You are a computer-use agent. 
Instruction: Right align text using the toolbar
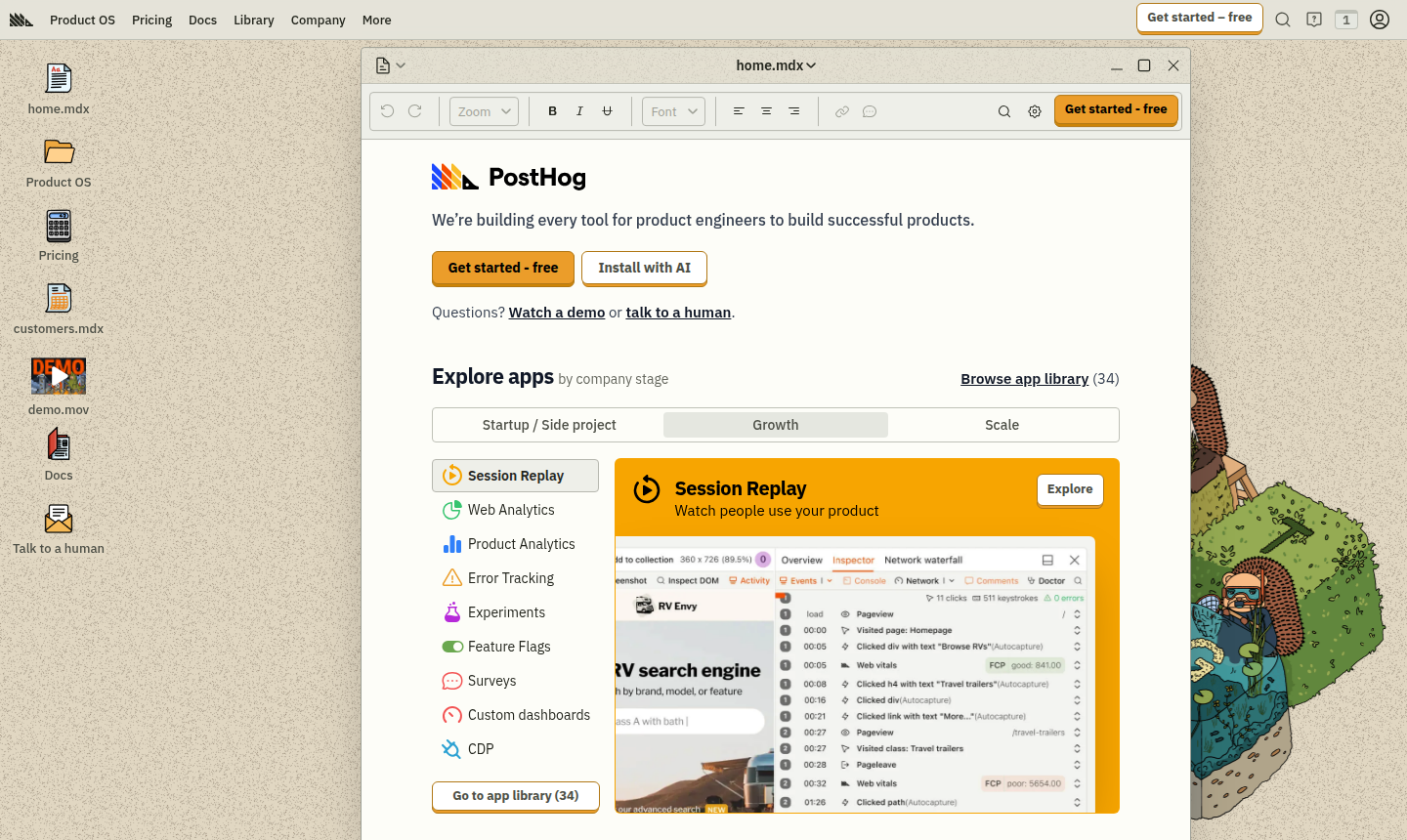[793, 111]
